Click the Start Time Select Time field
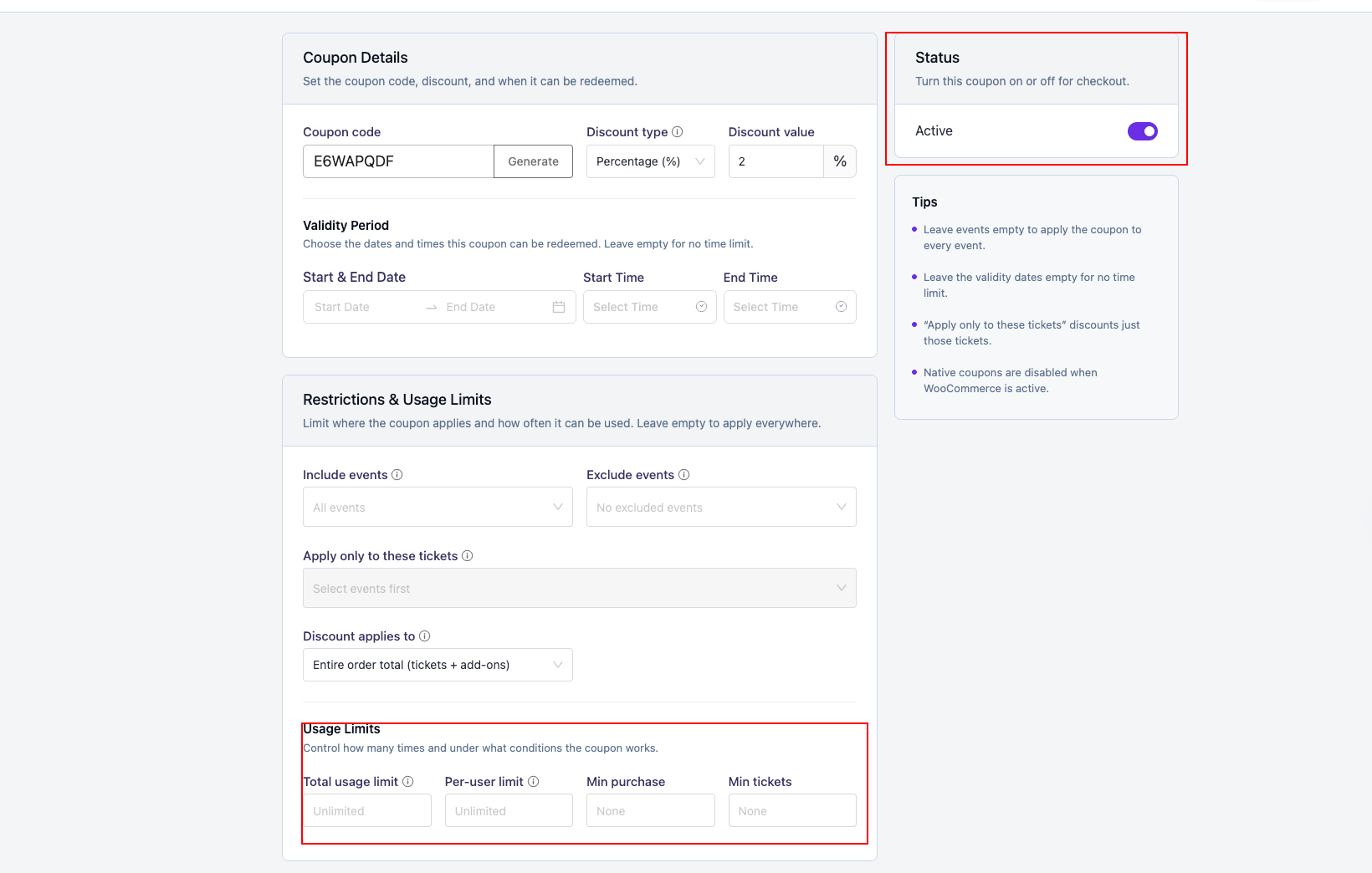 click(649, 307)
